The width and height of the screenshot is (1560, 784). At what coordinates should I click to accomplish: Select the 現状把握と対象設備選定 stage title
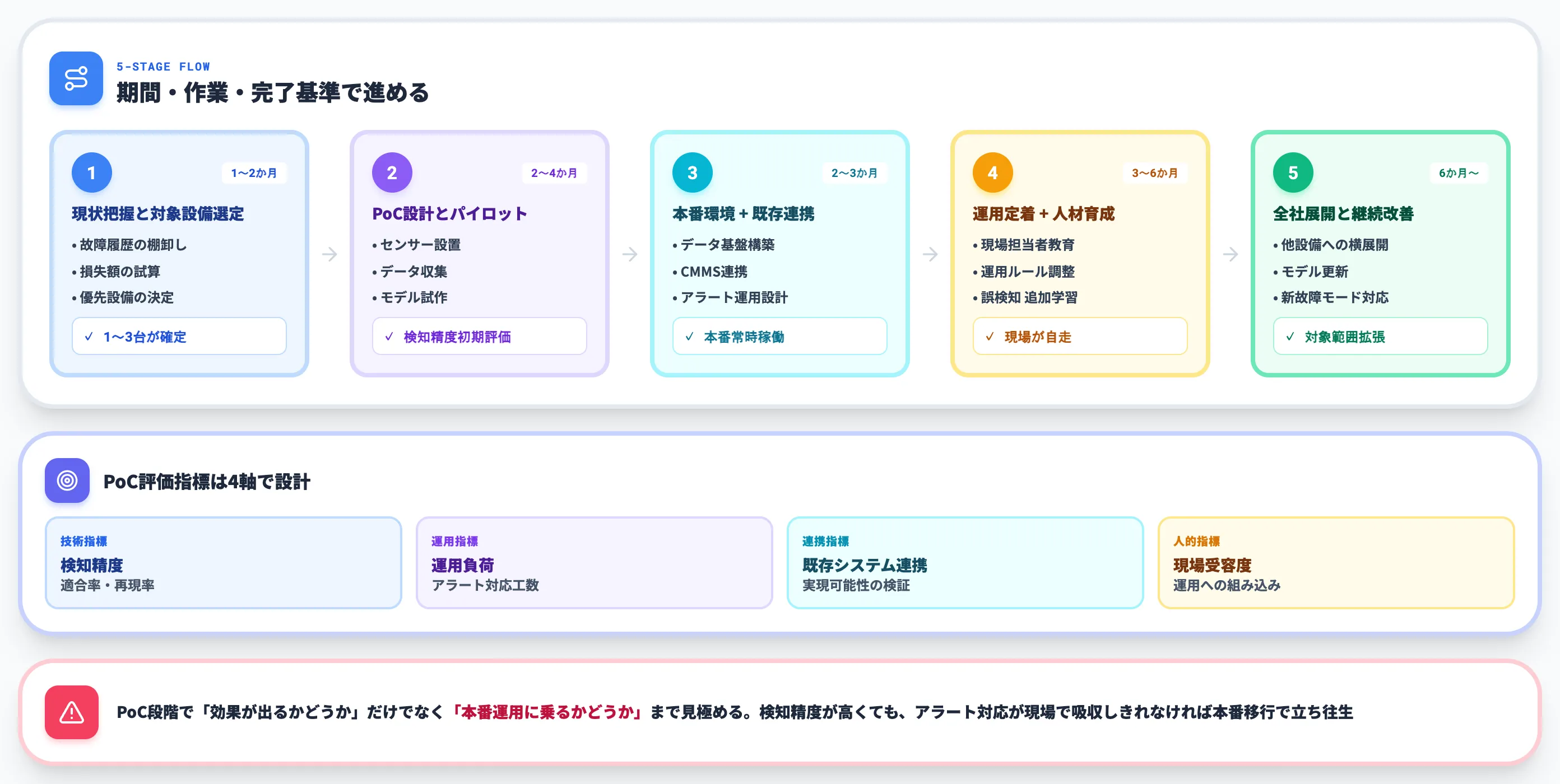(x=157, y=214)
